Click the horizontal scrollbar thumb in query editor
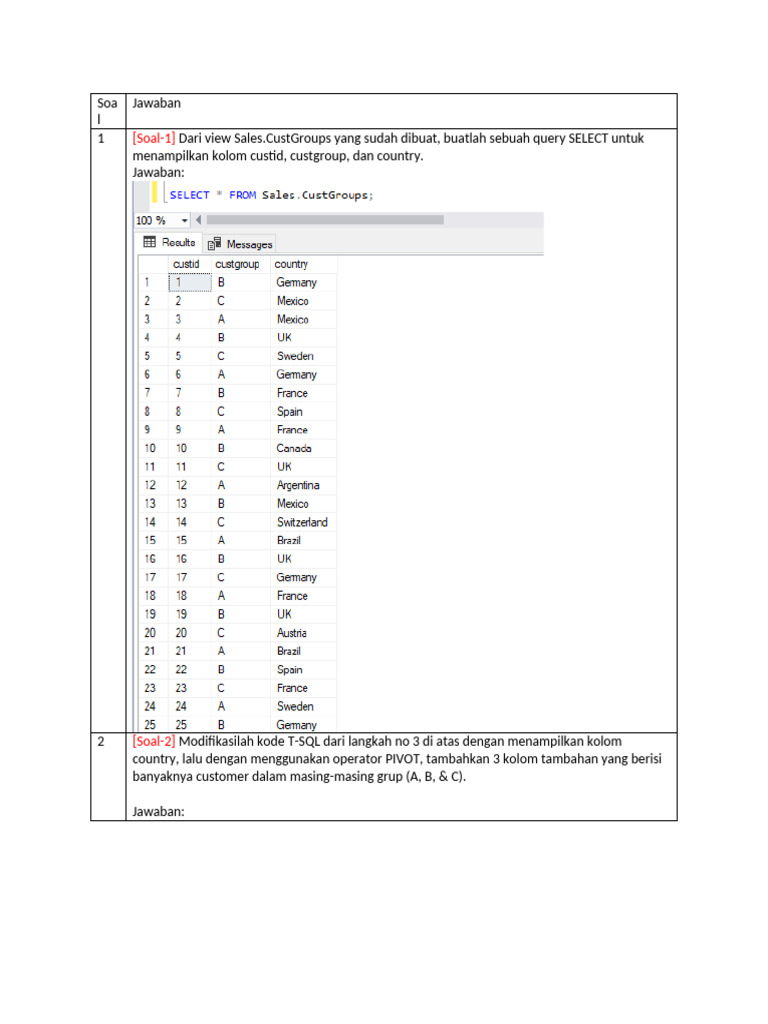Image resolution: width=768 pixels, height=1024 pixels. tap(325, 220)
